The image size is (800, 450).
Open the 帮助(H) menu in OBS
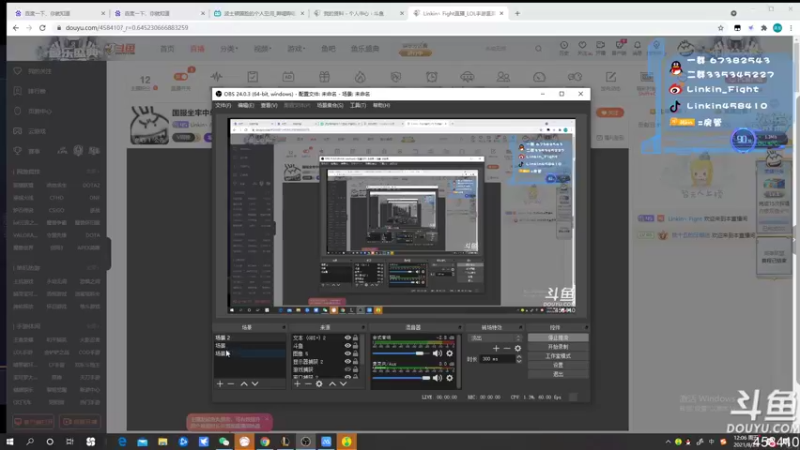pos(381,105)
